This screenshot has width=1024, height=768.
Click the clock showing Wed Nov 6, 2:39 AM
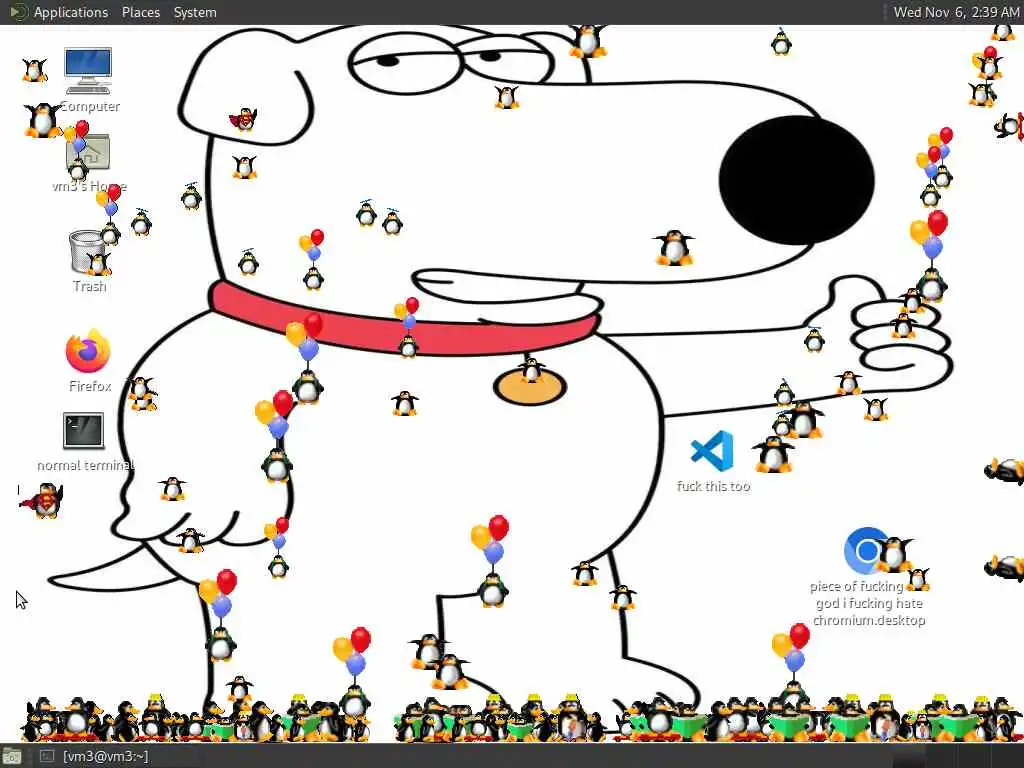tap(956, 12)
